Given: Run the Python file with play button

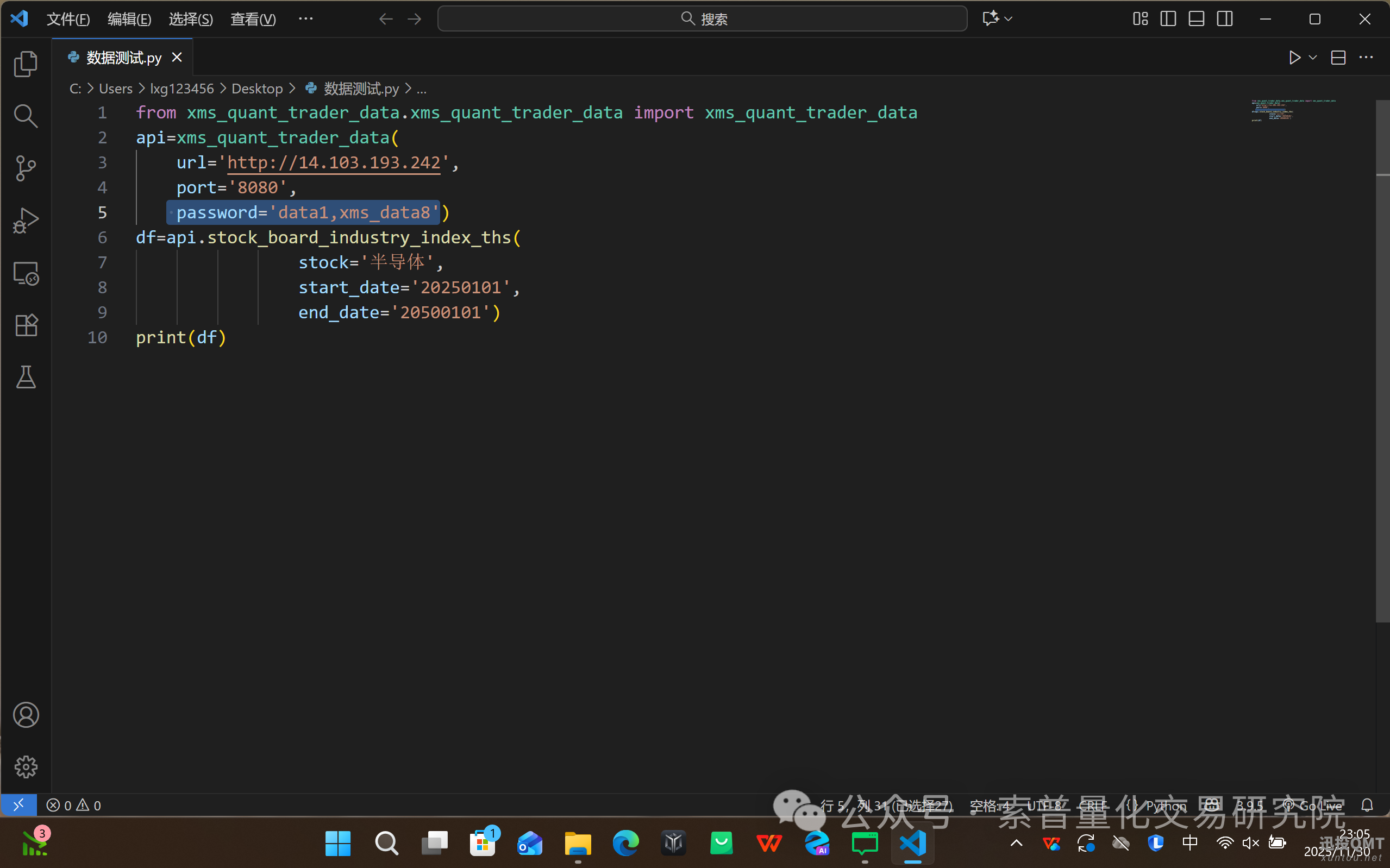Looking at the screenshot, I should click(1294, 58).
